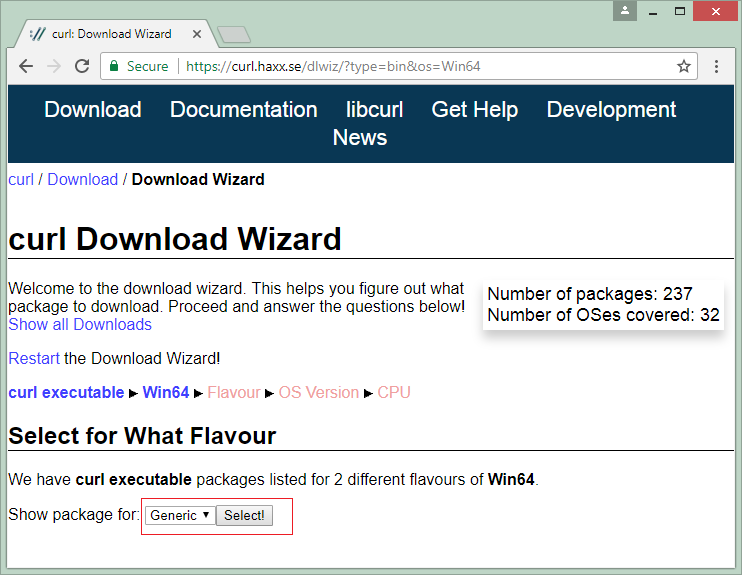Image resolution: width=742 pixels, height=575 pixels.
Task: Click the curl Download Wizard heading
Action: [x=175, y=239]
